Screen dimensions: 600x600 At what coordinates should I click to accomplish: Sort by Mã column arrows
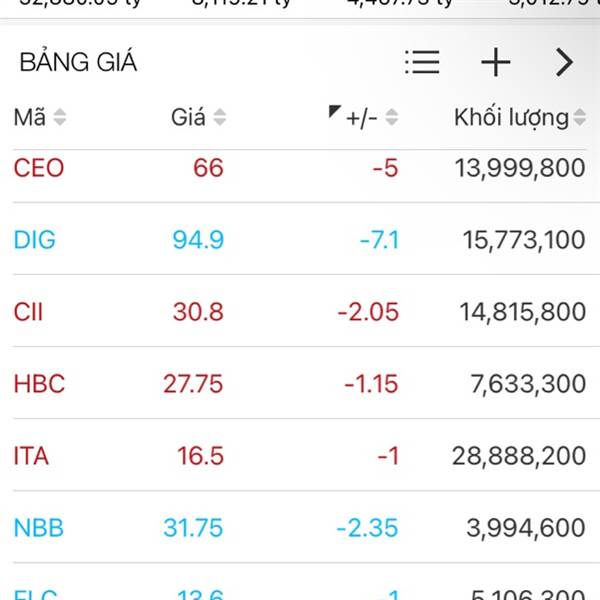(59, 117)
